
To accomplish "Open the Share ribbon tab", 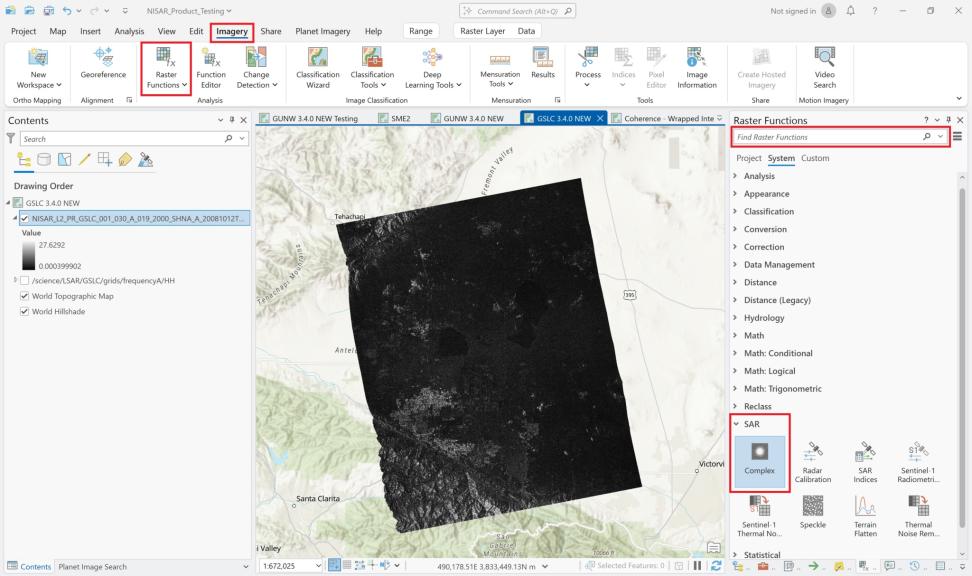I will pyautogui.click(x=271, y=31).
